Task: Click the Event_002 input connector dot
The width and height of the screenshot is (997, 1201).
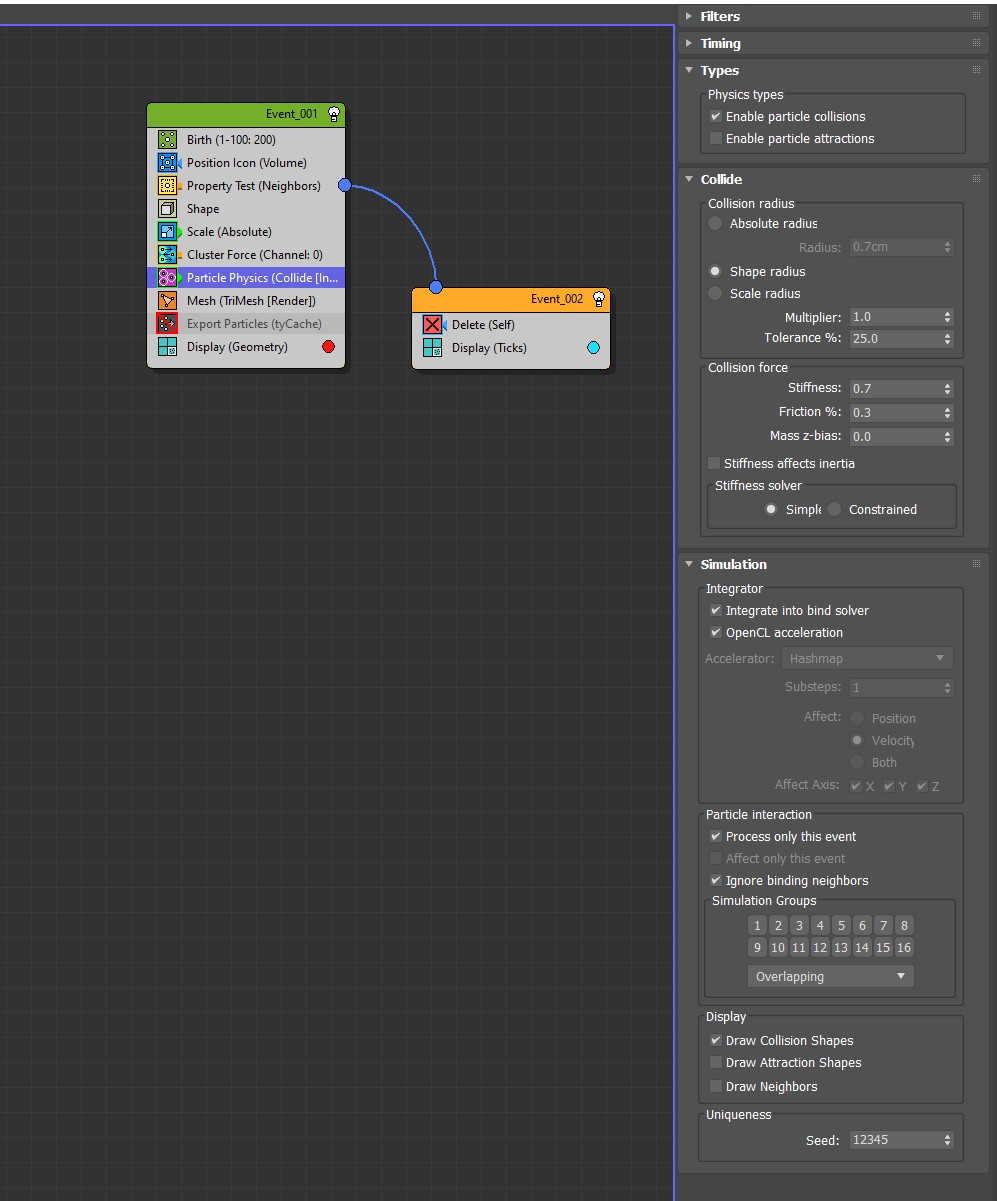Action: [436, 287]
